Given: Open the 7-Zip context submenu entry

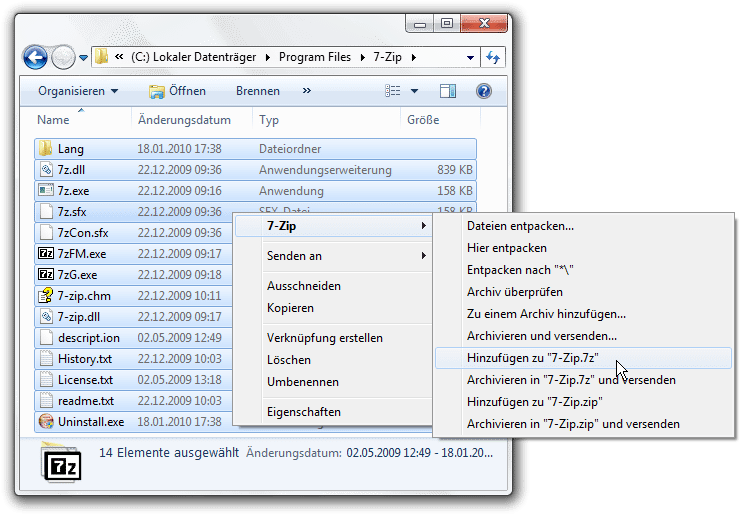Looking at the screenshot, I should (x=333, y=226).
